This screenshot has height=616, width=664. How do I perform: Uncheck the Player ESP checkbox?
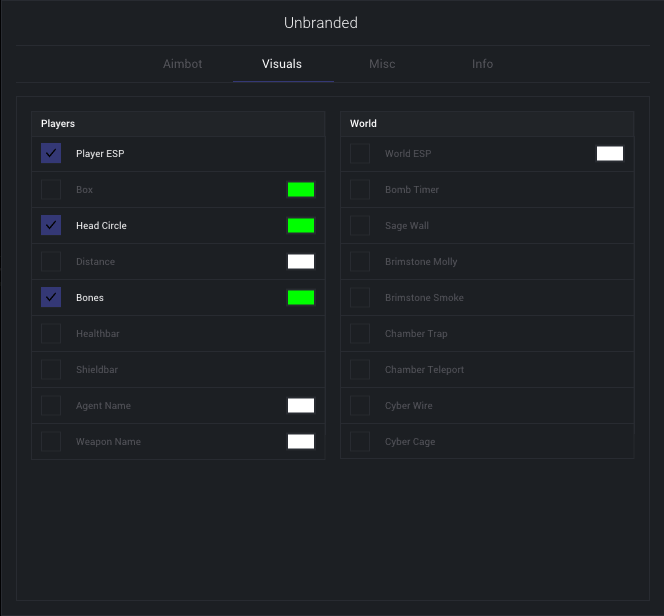(51, 153)
